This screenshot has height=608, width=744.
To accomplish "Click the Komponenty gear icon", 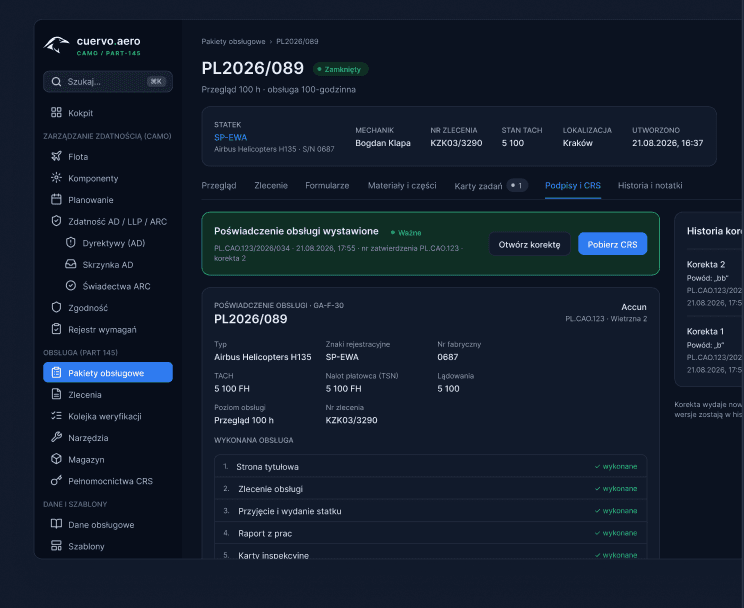I will tap(56, 178).
